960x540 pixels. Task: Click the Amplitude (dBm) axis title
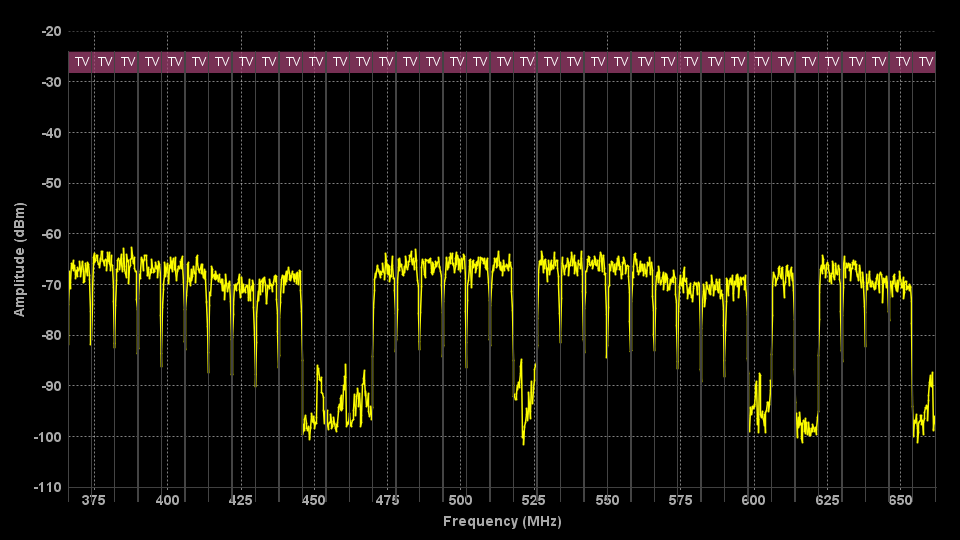(19, 259)
